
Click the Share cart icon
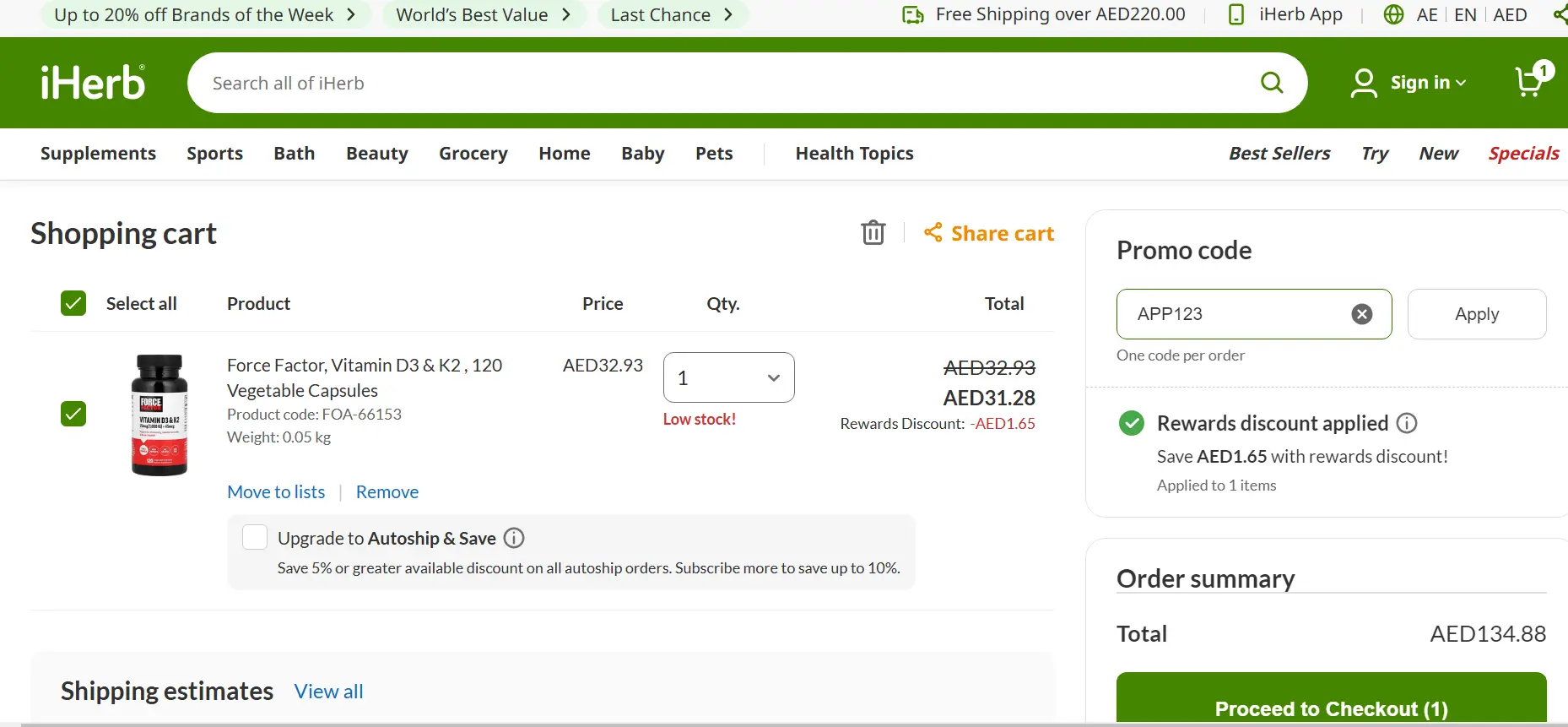(x=933, y=232)
